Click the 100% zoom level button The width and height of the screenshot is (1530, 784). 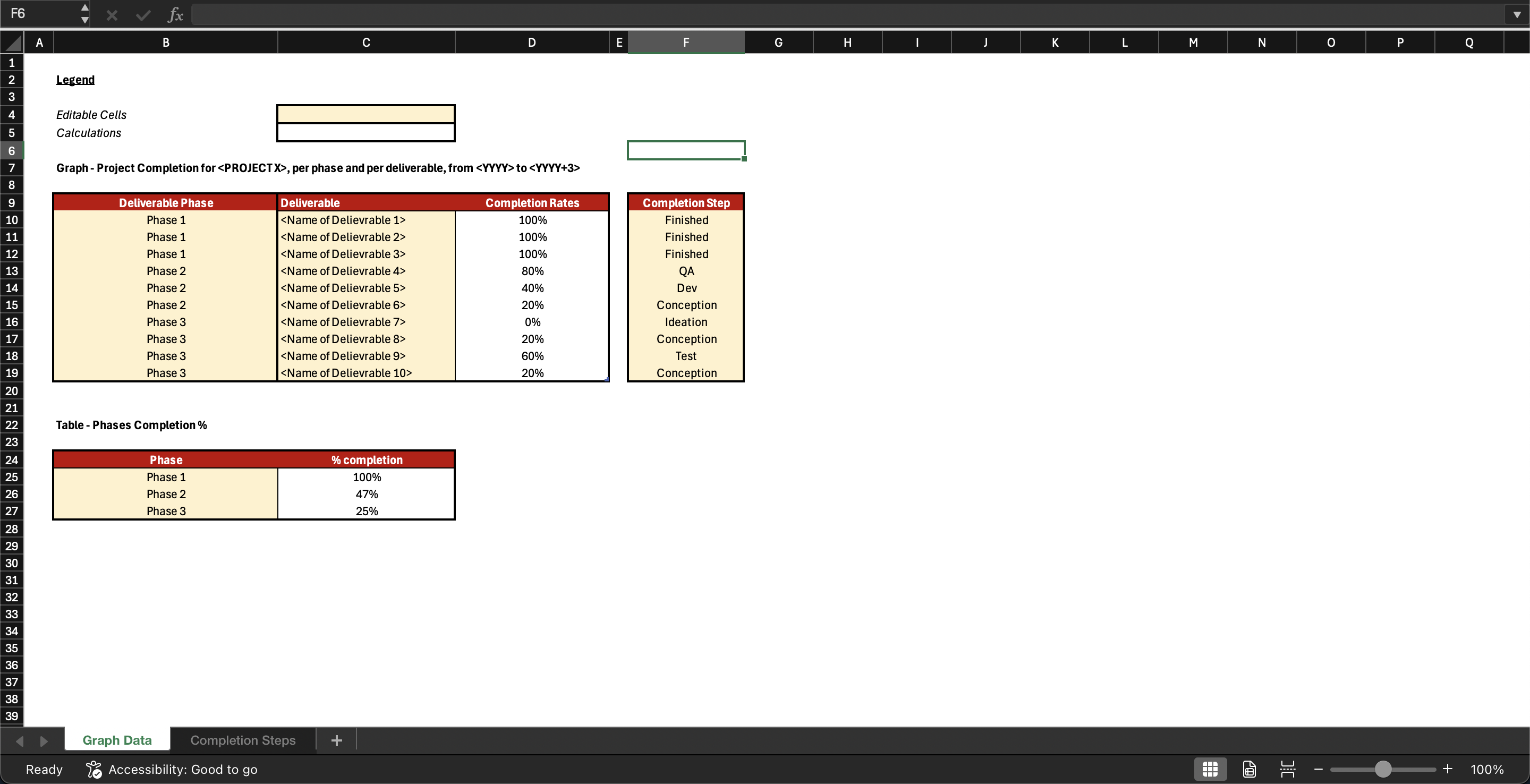(x=1487, y=769)
